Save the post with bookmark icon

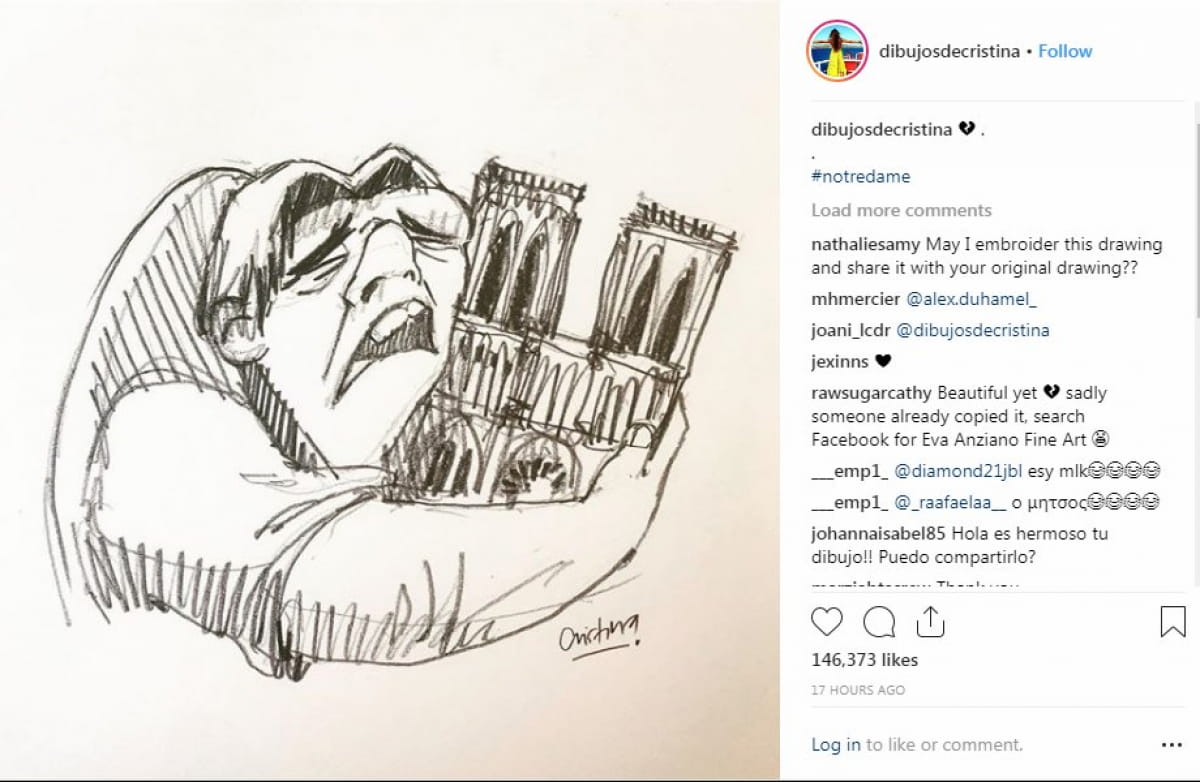pos(1173,622)
